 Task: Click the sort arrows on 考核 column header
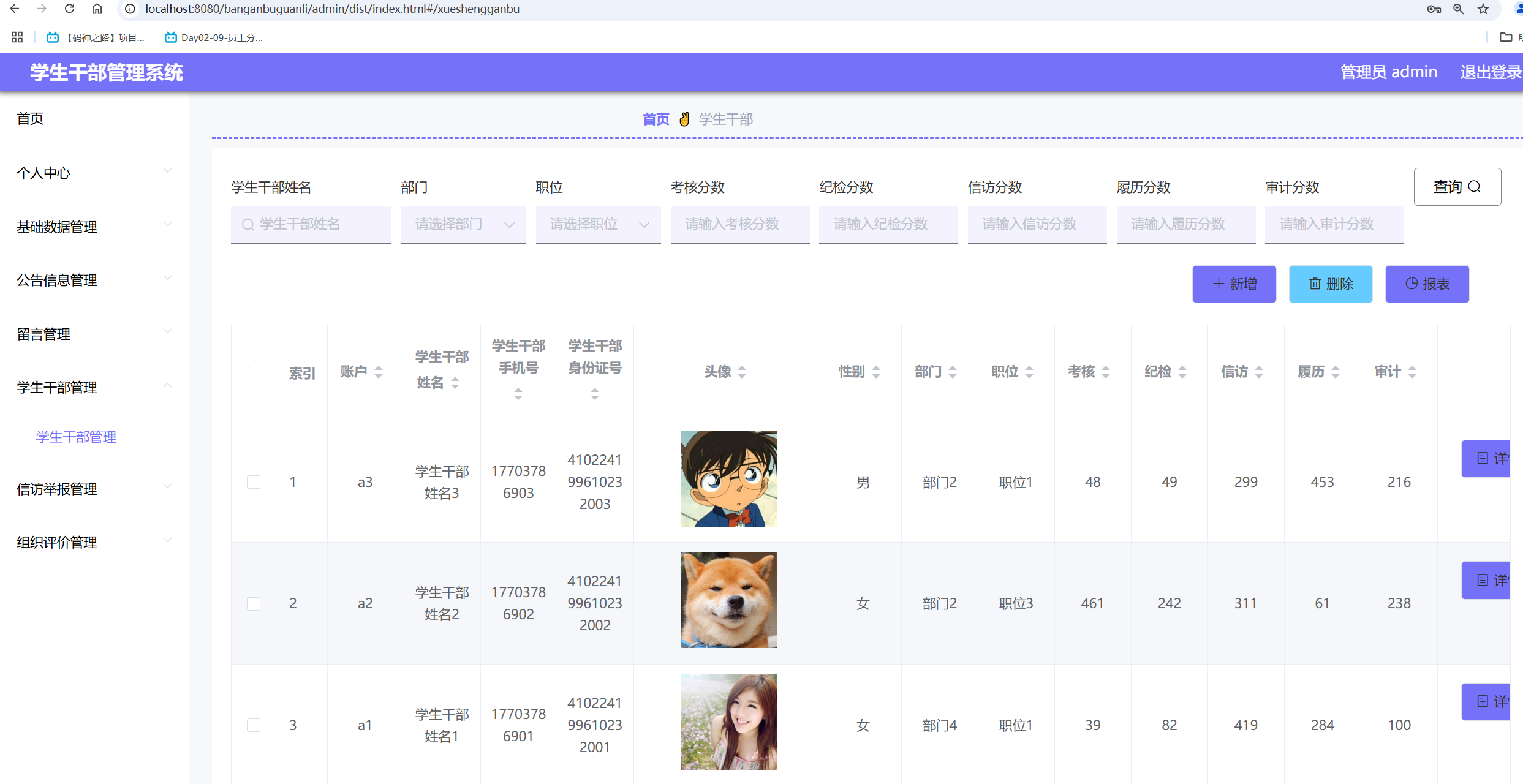pyautogui.click(x=1105, y=371)
